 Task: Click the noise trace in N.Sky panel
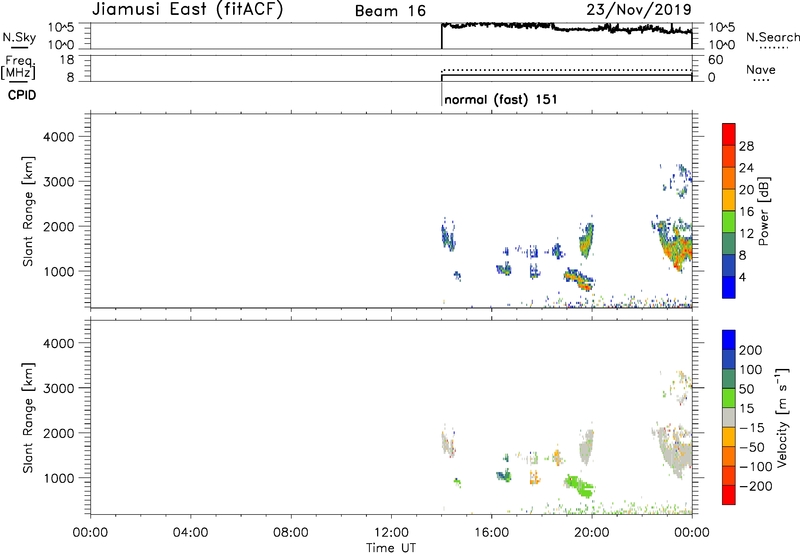coord(566,28)
